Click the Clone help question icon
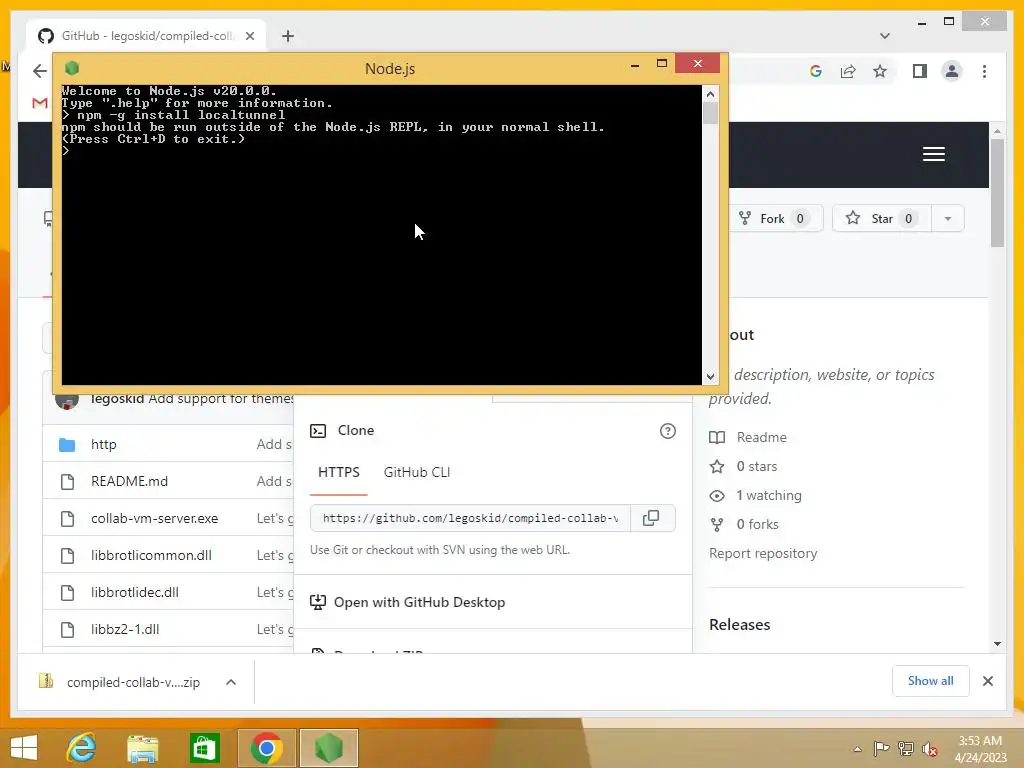This screenshot has width=1024, height=768. (667, 431)
